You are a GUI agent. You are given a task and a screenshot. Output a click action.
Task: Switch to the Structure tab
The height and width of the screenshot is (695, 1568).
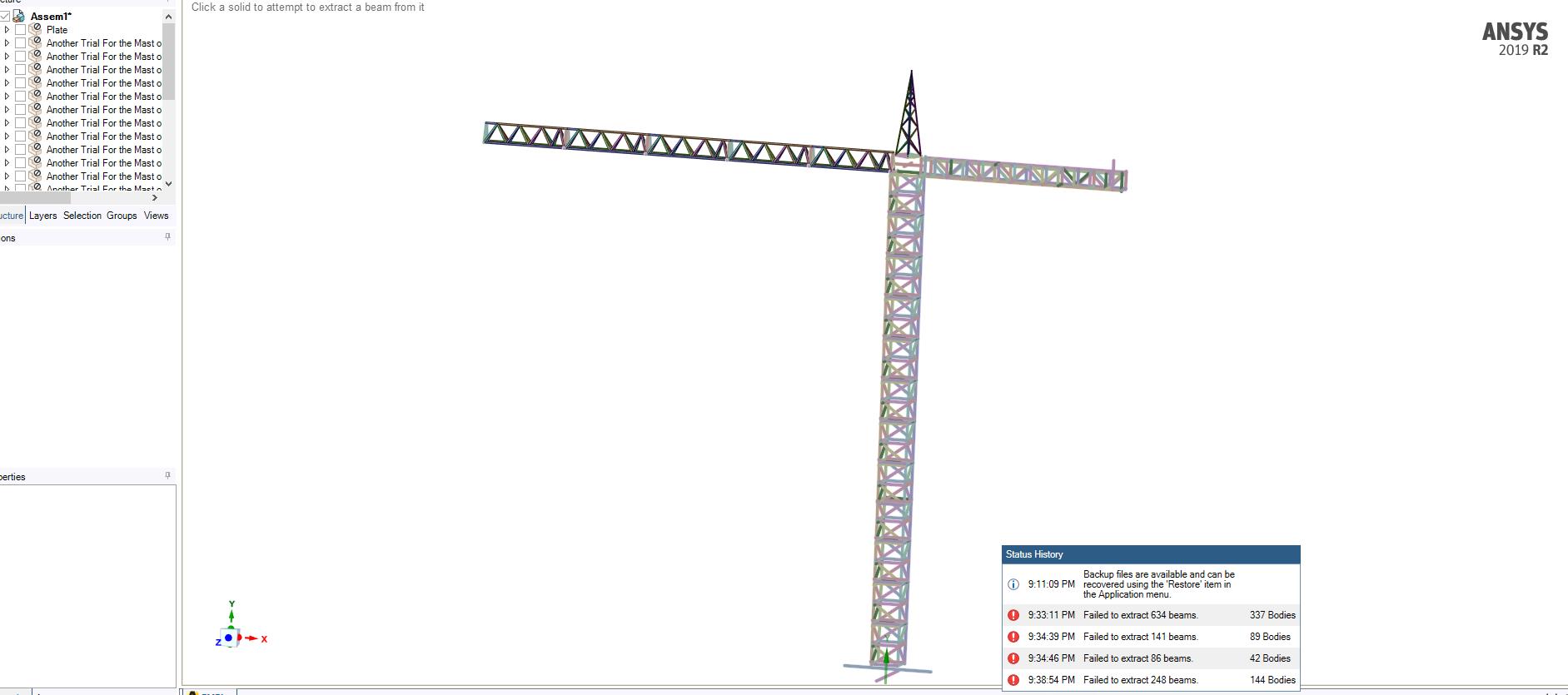12,216
